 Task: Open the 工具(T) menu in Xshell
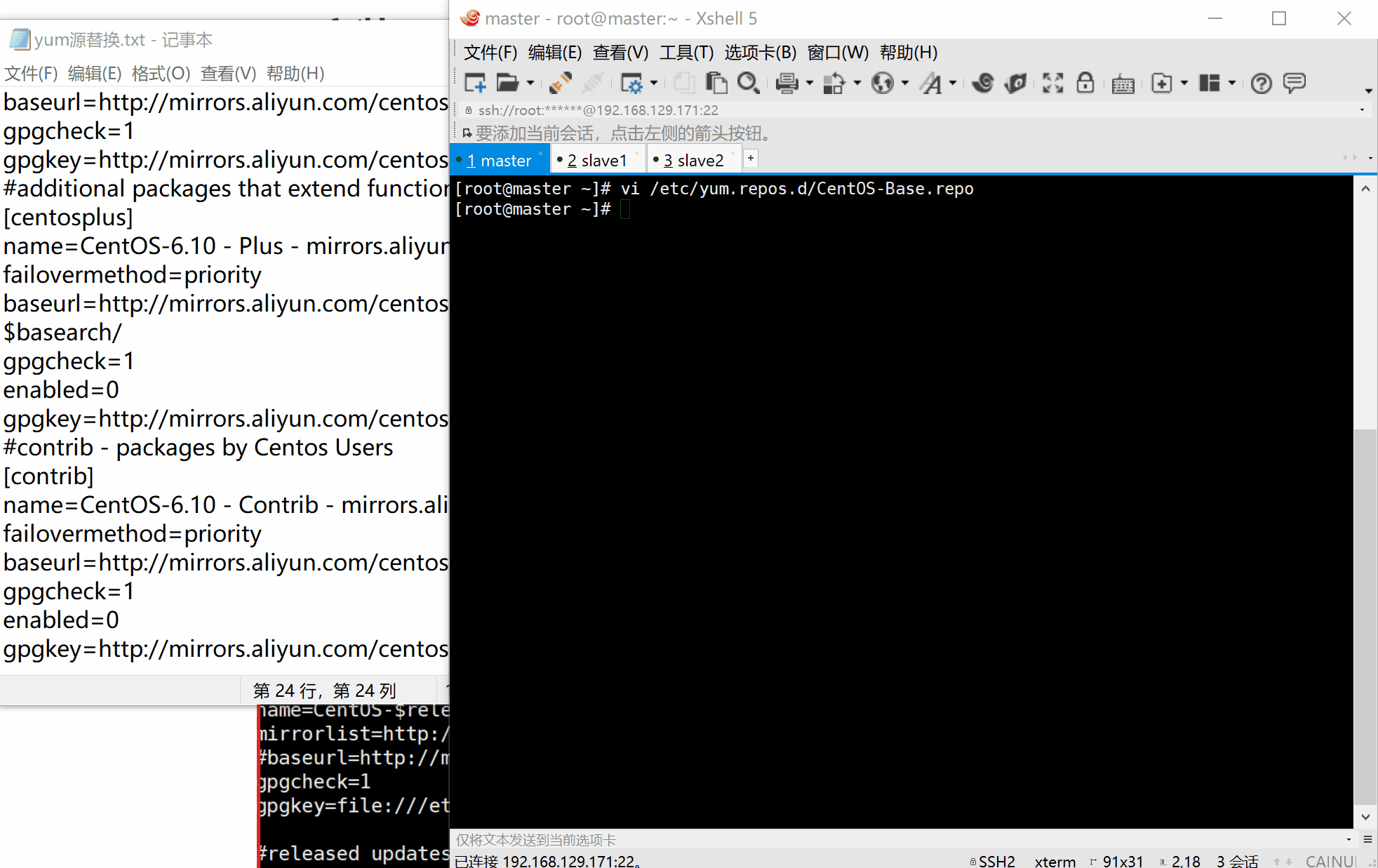686,53
